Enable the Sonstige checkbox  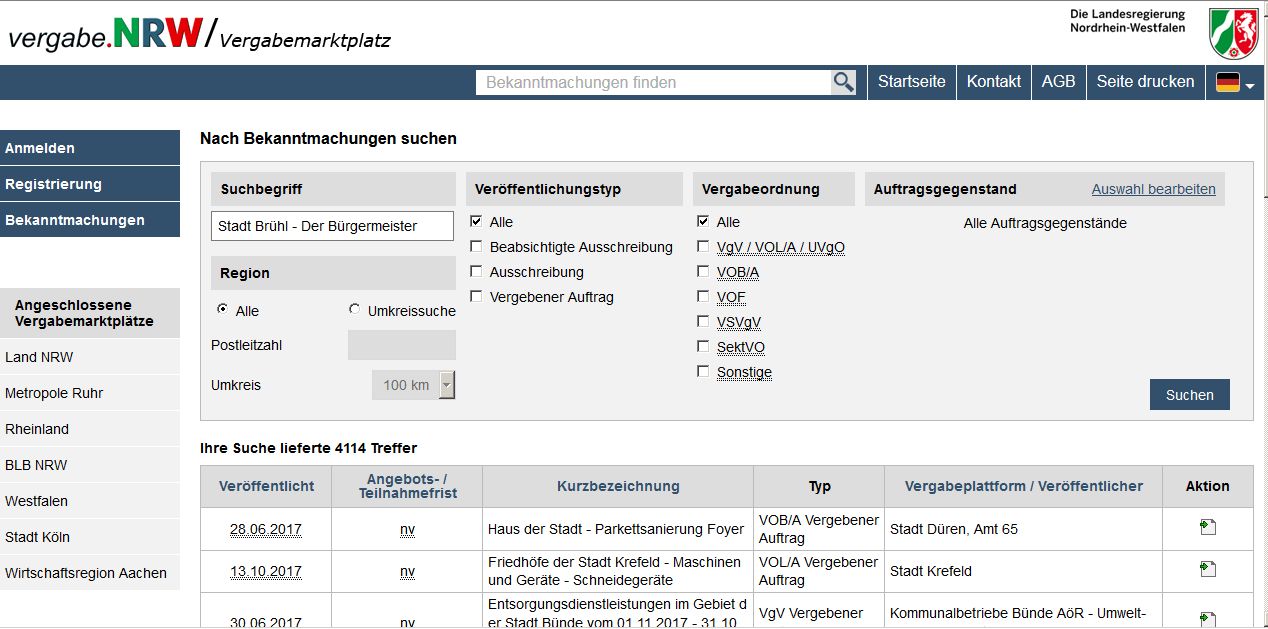click(704, 371)
